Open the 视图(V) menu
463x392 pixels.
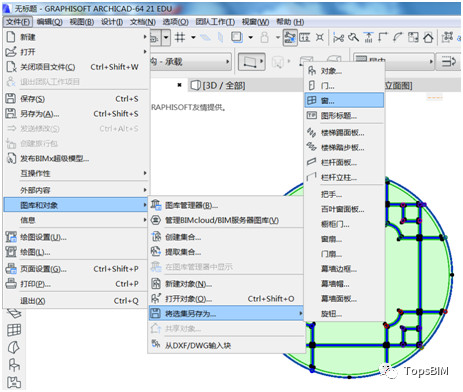point(82,22)
